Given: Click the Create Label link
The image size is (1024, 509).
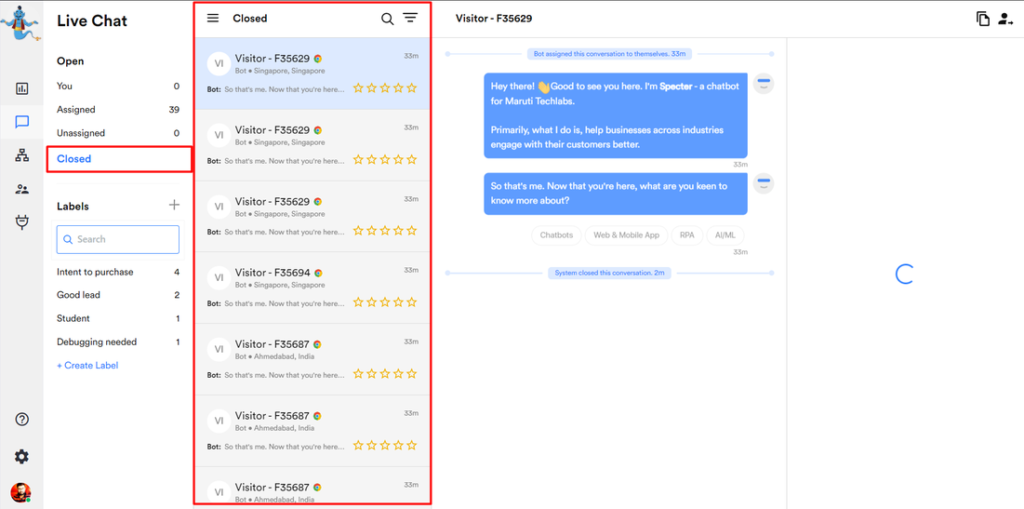Looking at the screenshot, I should 88,366.
